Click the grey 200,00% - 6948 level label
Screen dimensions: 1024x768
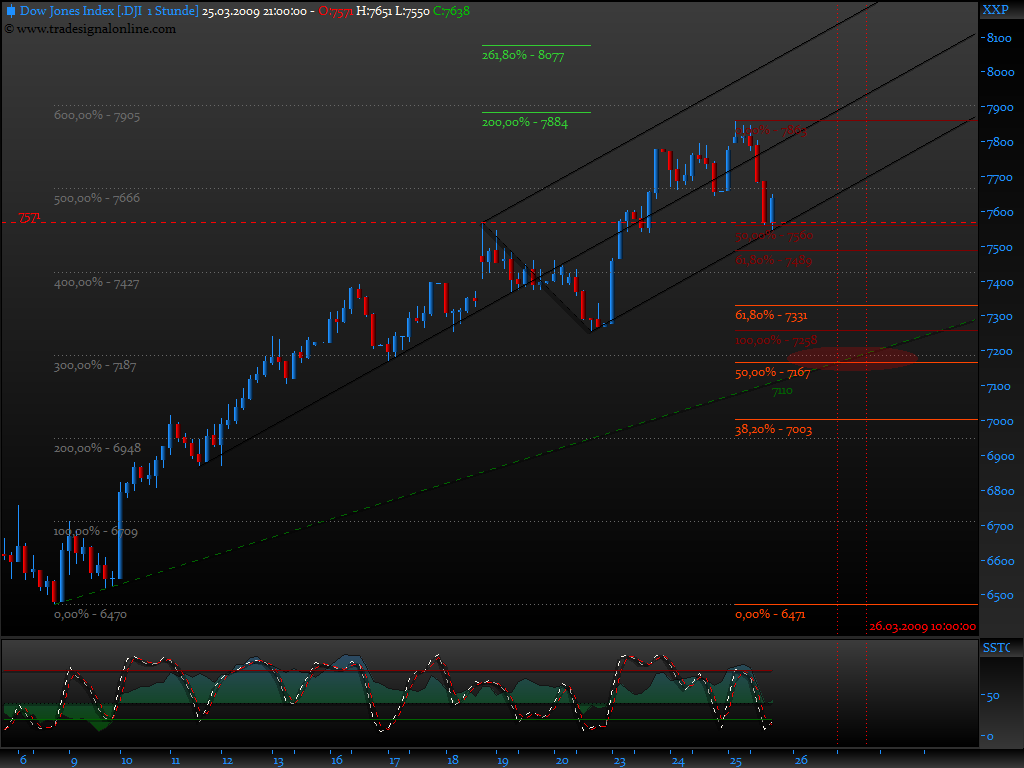coord(97,449)
